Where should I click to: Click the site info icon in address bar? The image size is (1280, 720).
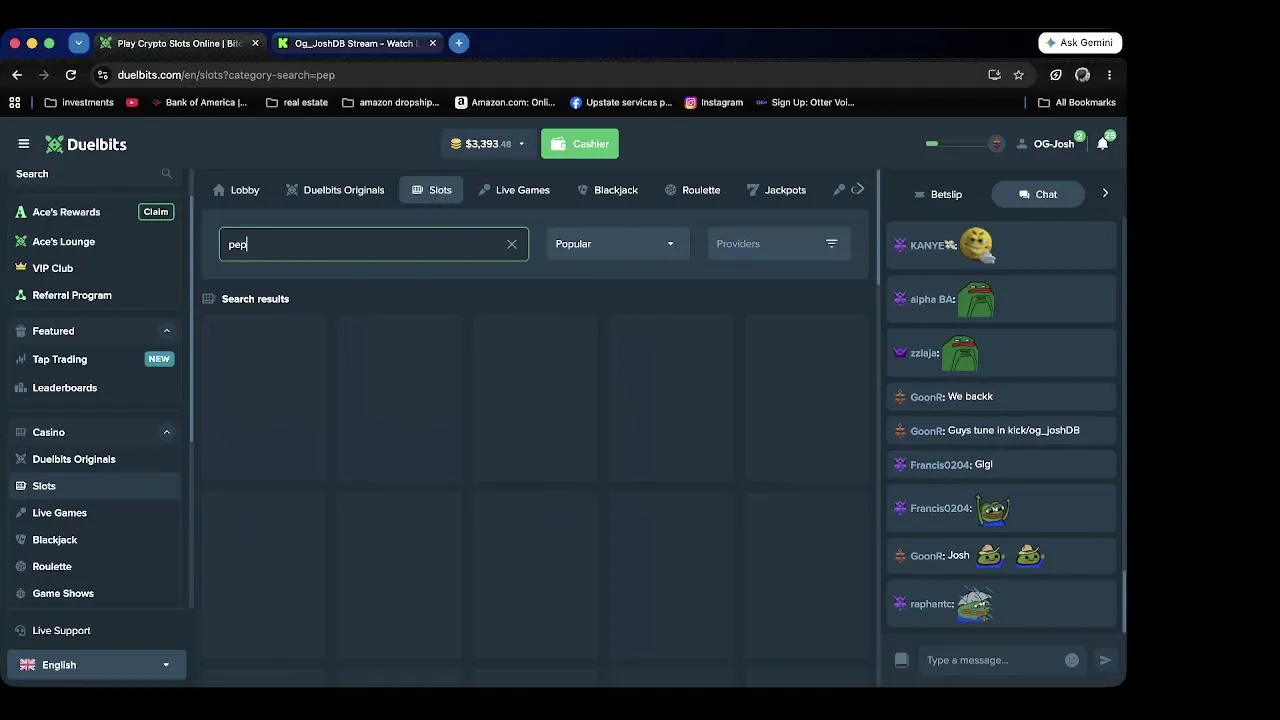click(x=102, y=75)
